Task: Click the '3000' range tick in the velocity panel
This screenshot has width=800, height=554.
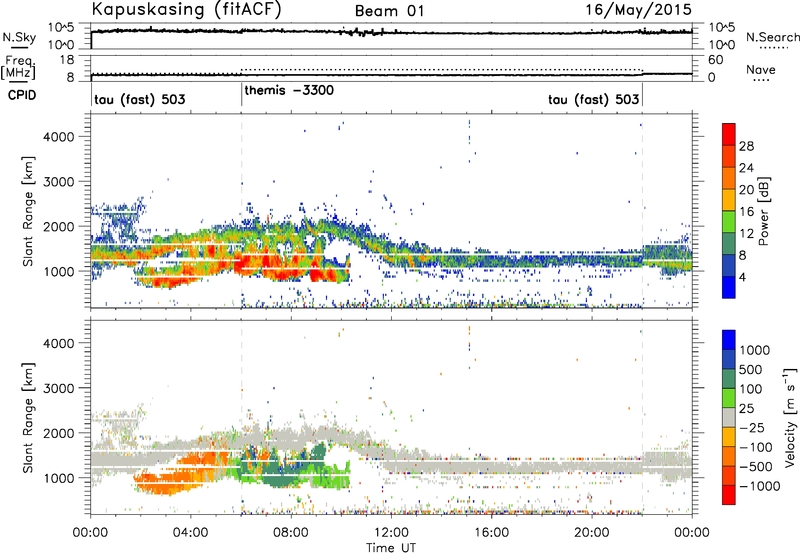Action: pos(58,388)
